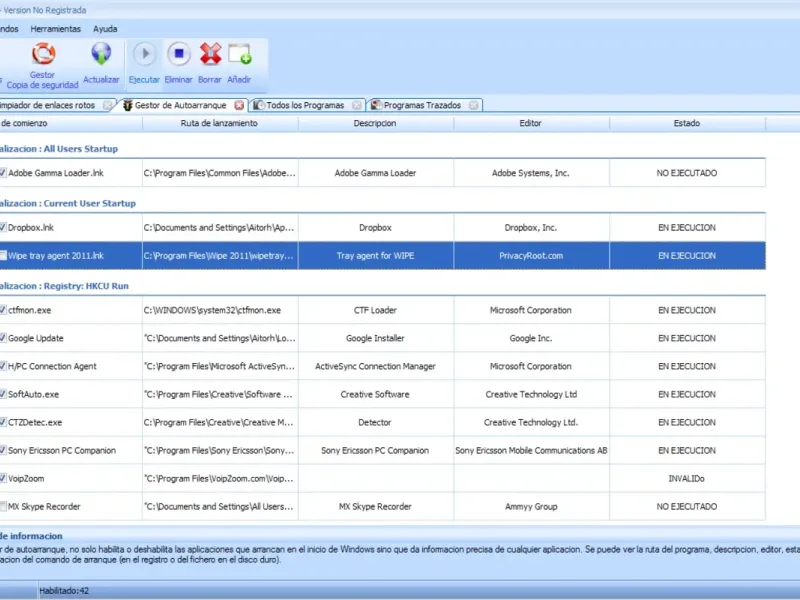800x600 pixels.
Task: Open the Herramientas menu
Action: (55, 29)
